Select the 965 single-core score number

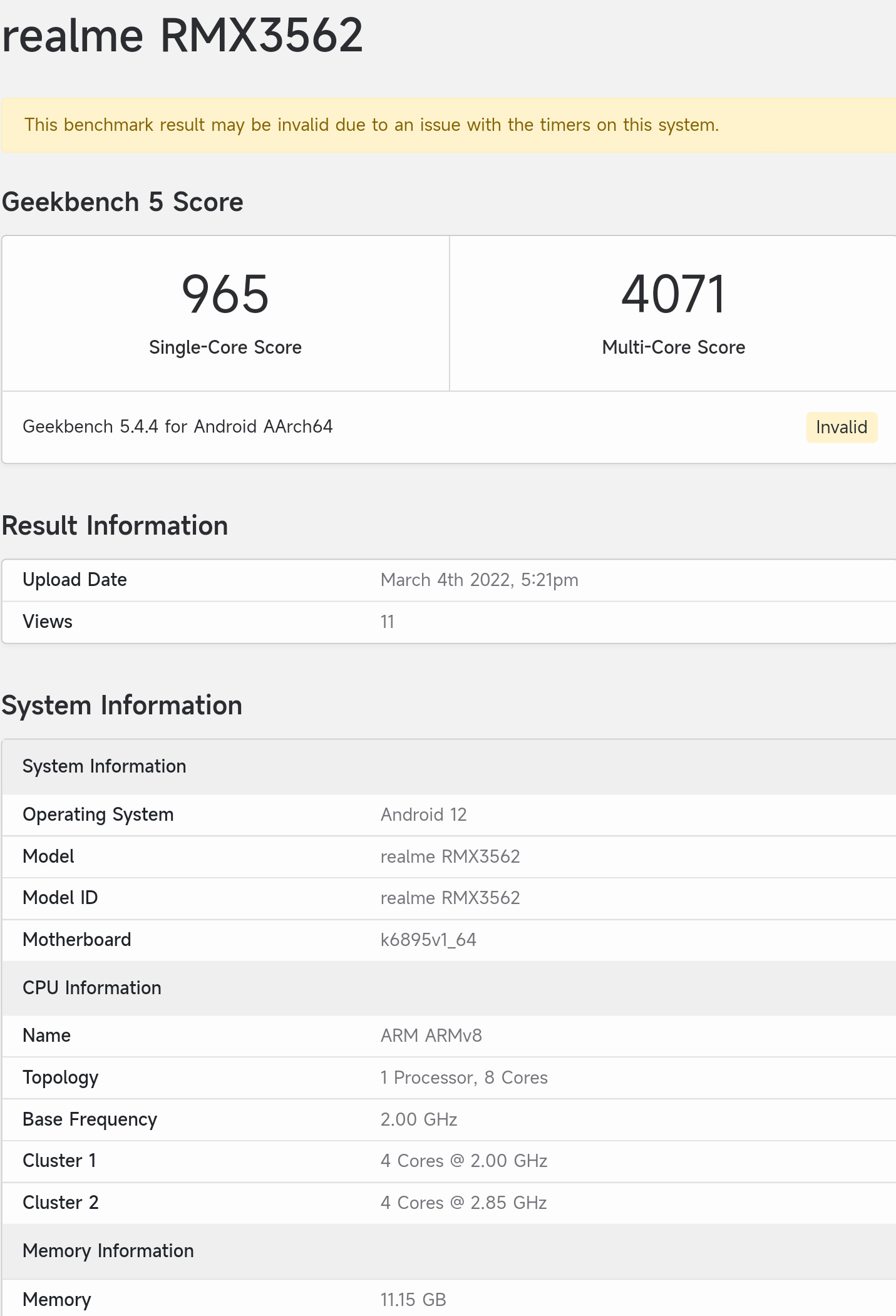point(225,294)
